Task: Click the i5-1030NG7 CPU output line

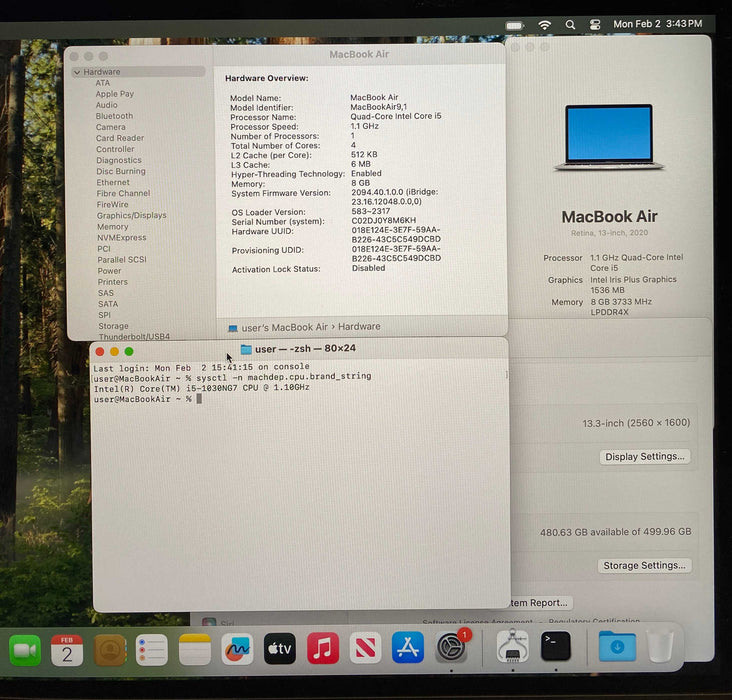Action: click(201, 388)
